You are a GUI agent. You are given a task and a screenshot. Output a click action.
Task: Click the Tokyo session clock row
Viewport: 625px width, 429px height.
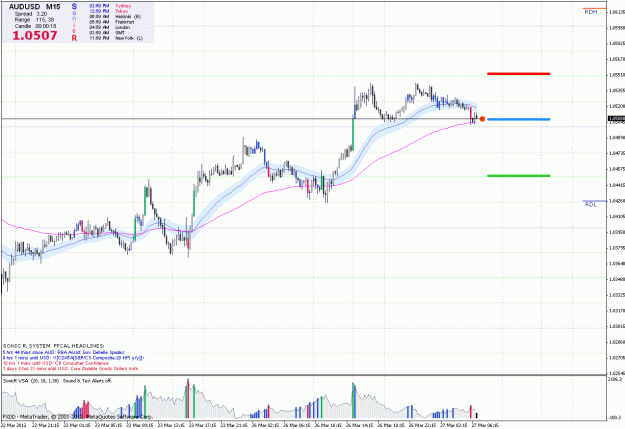pyautogui.click(x=109, y=12)
